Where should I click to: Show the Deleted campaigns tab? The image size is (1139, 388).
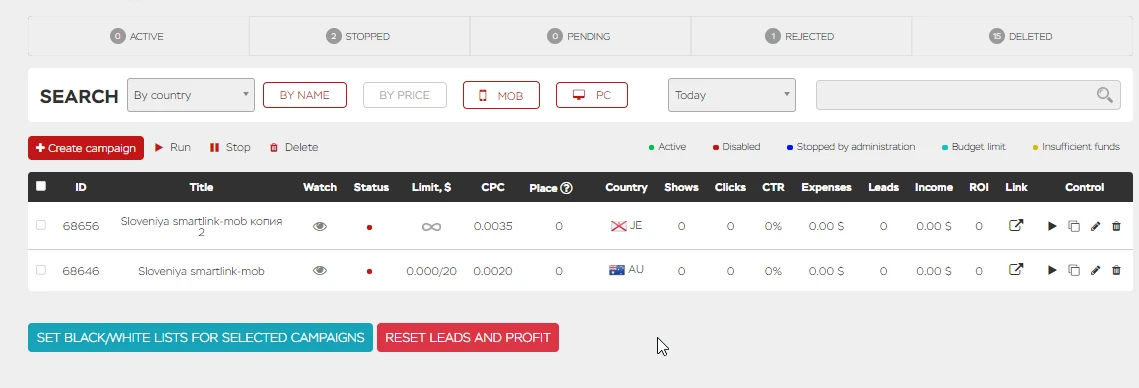pyautogui.click(x=1022, y=36)
